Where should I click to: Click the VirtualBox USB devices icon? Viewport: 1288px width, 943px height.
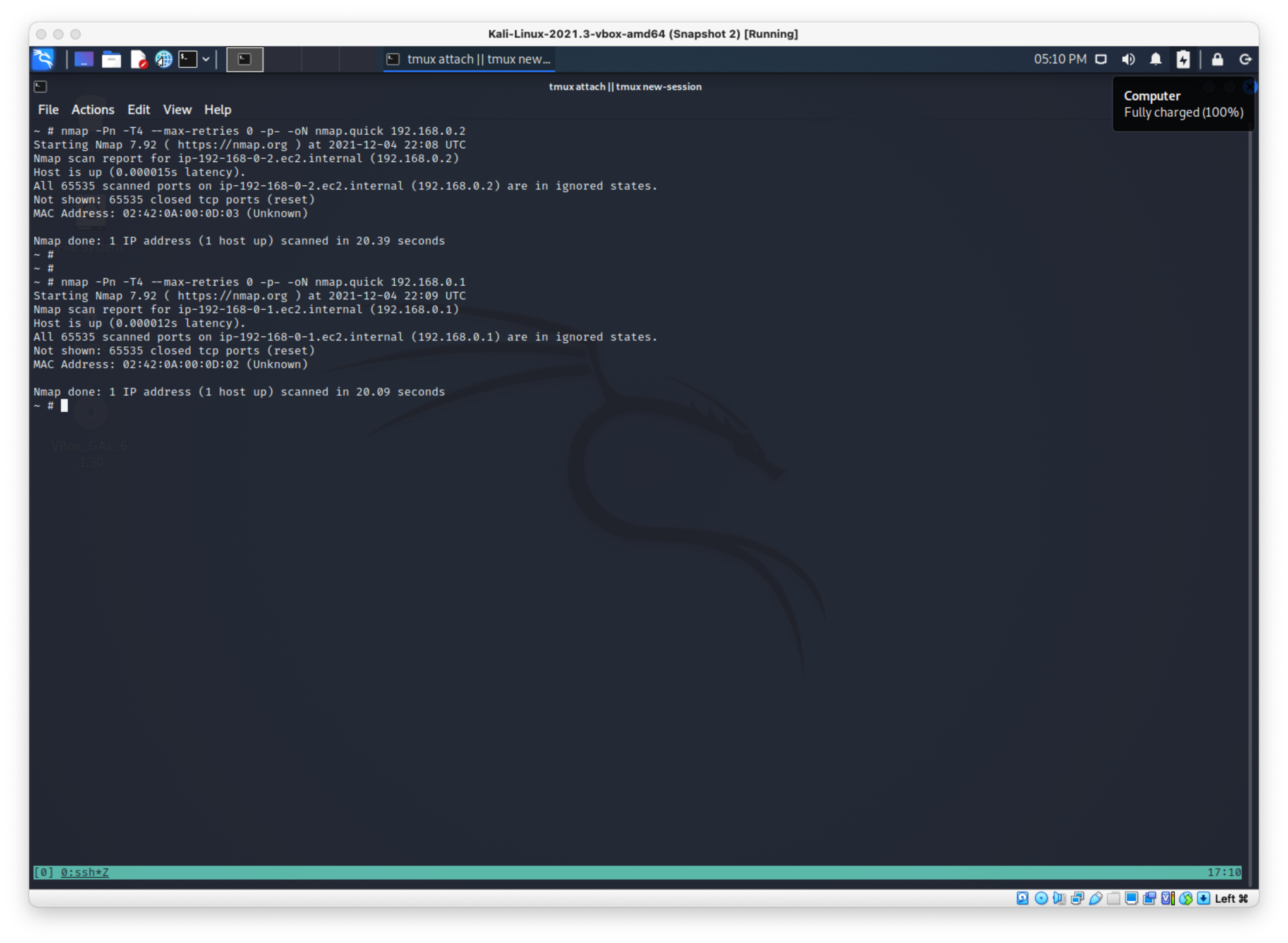coord(1096,899)
